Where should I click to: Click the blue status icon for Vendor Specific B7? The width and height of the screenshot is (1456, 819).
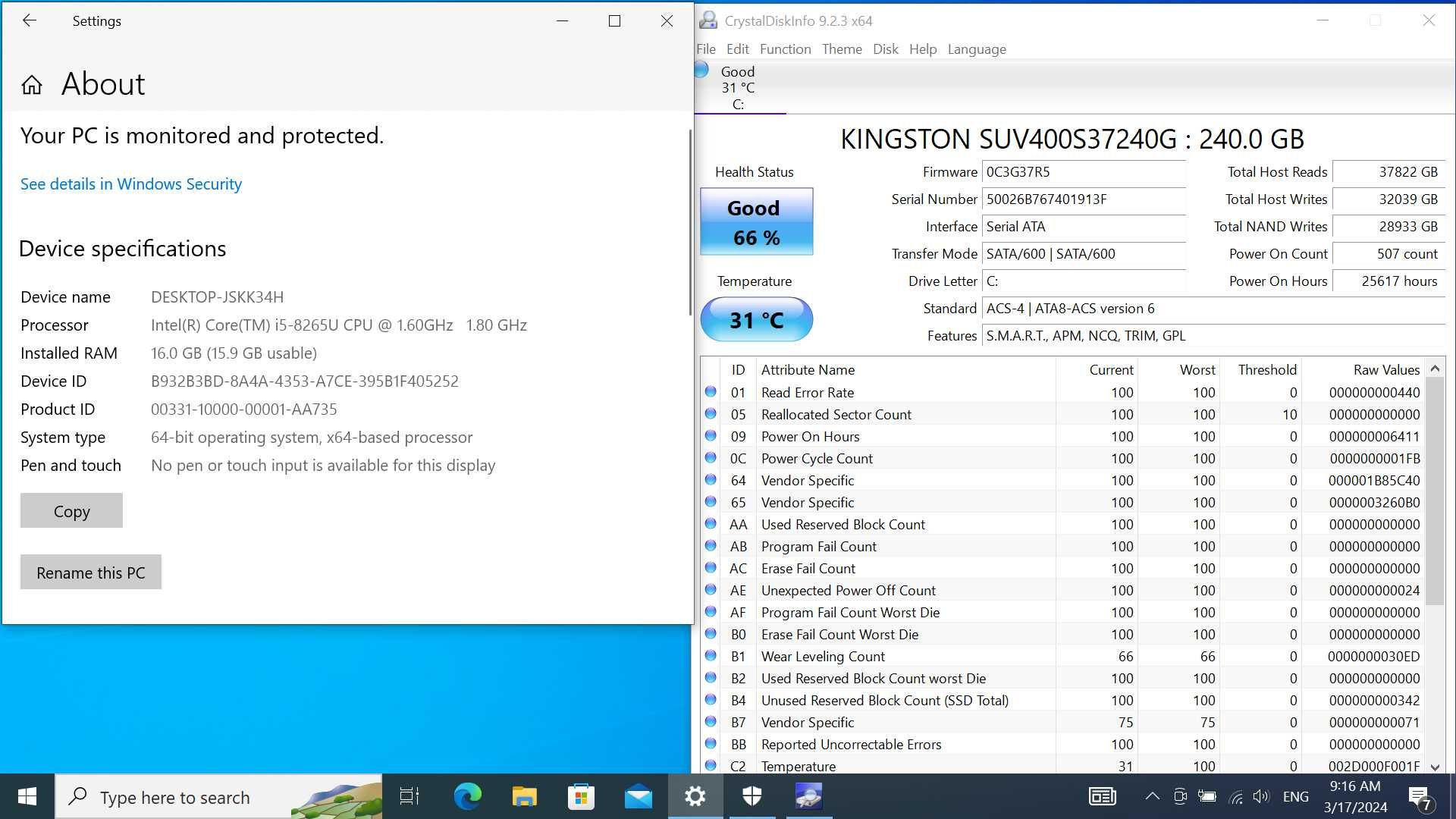tap(711, 721)
